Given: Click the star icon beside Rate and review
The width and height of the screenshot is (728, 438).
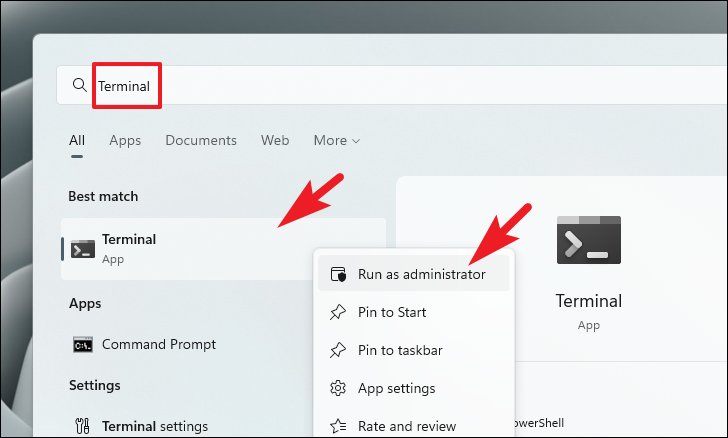Looking at the screenshot, I should pos(338,426).
